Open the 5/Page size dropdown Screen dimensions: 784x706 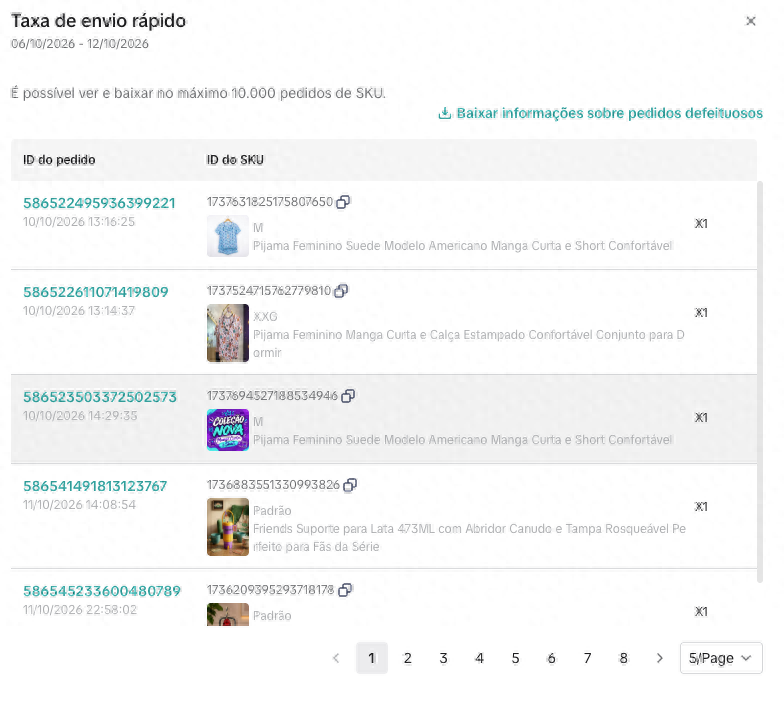[721, 658]
